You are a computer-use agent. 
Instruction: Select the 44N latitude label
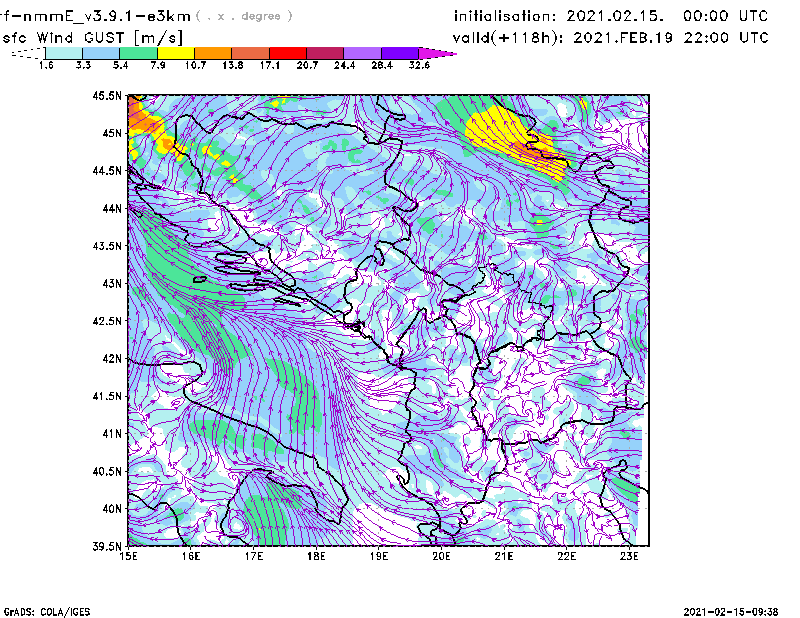point(113,208)
